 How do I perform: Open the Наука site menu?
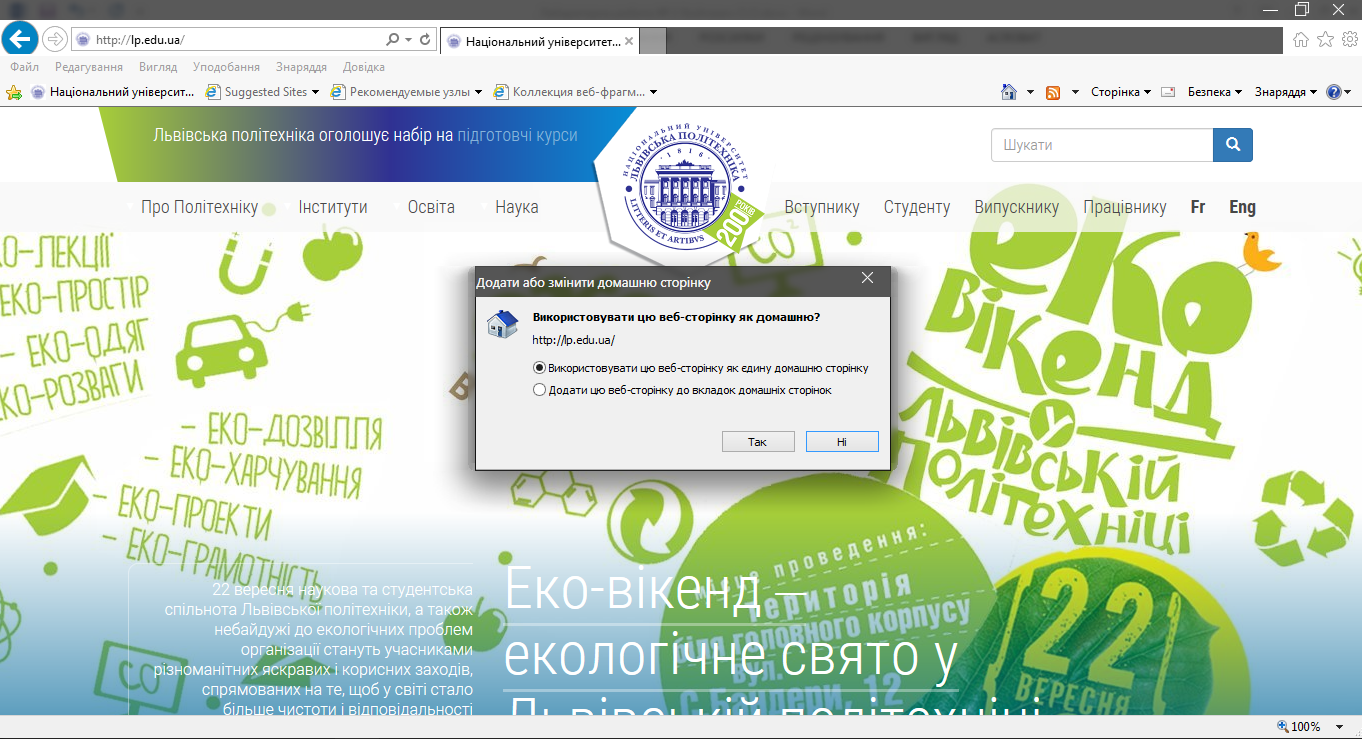tap(516, 207)
